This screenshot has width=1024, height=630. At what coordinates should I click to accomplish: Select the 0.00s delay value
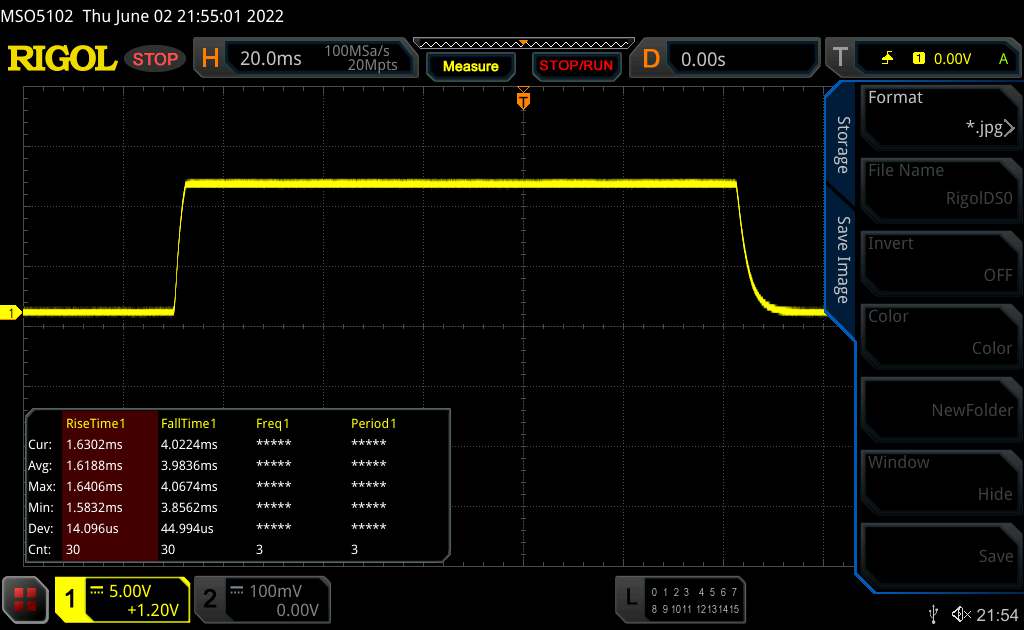[x=703, y=59]
